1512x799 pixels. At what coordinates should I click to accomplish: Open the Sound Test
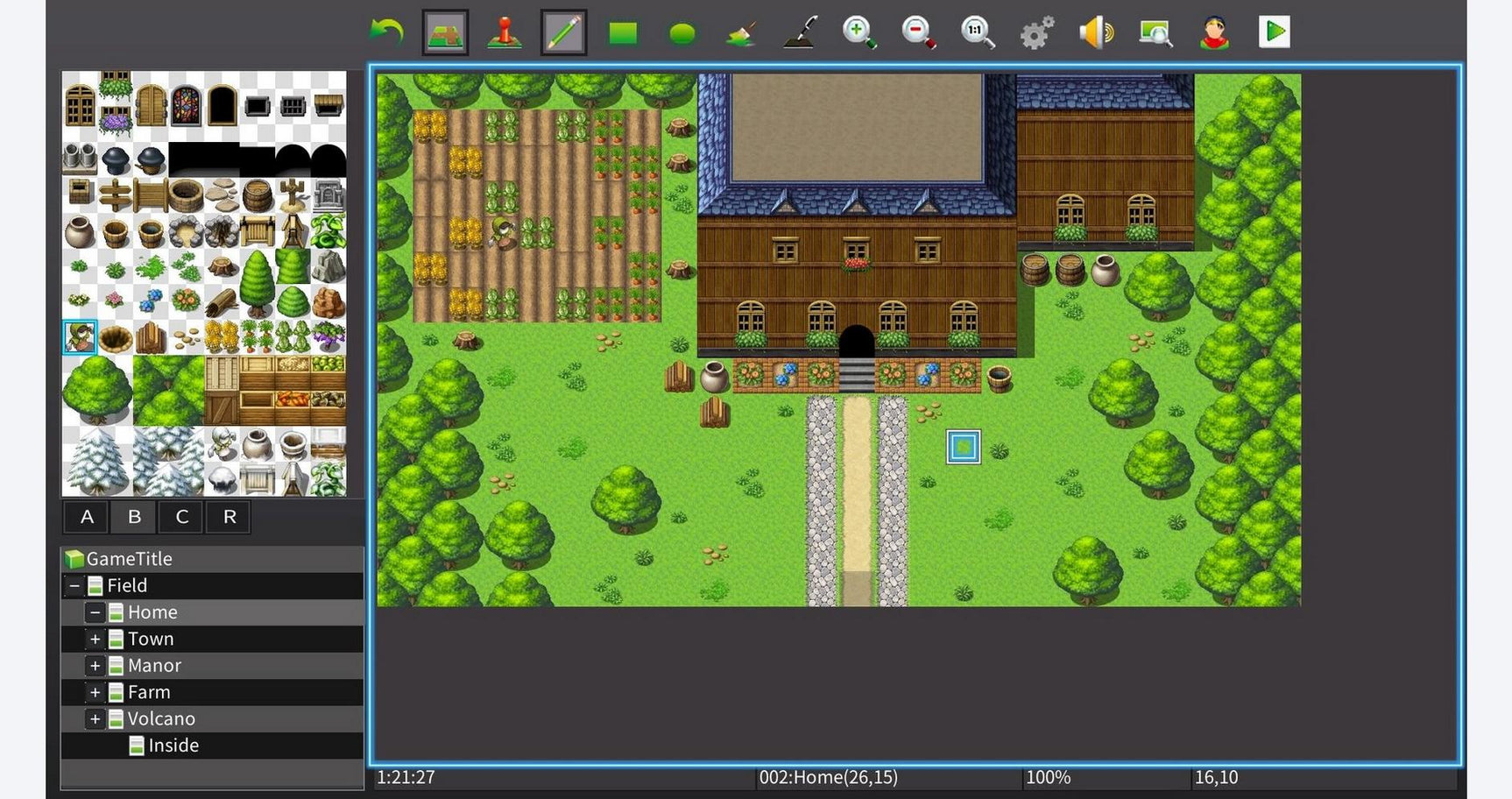click(1098, 32)
